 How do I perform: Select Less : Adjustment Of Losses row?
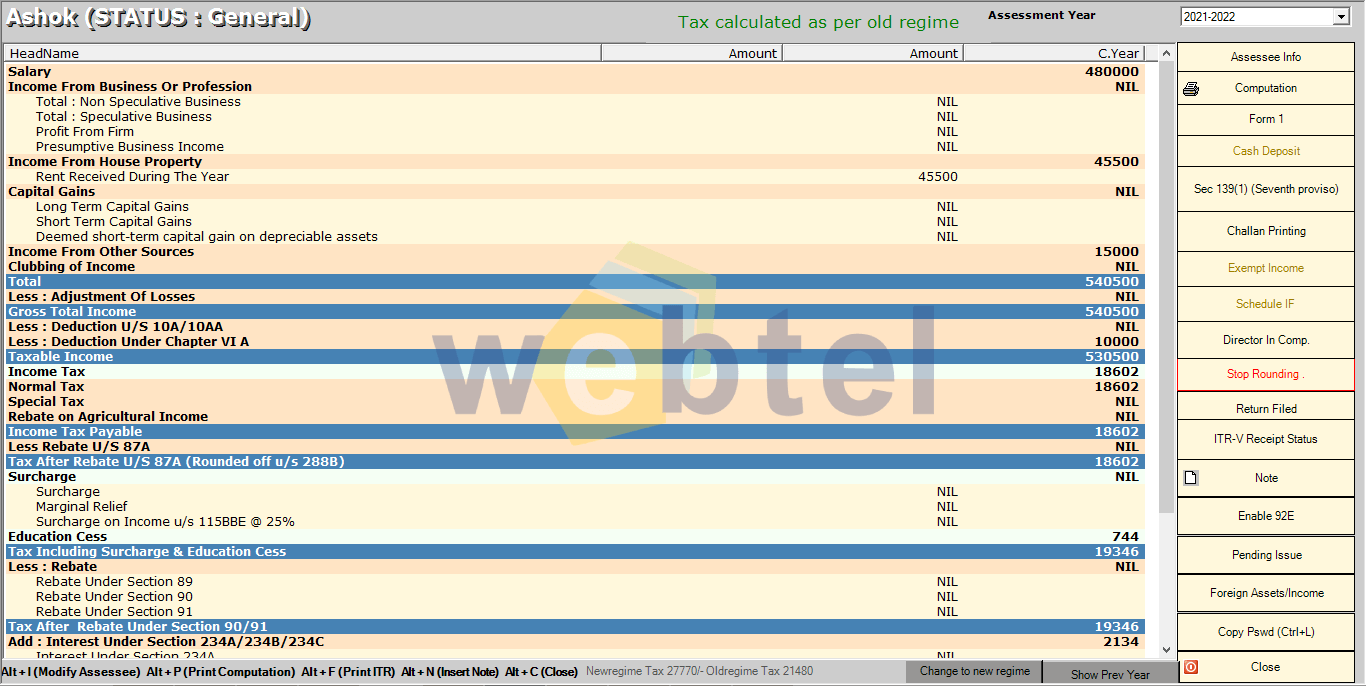(x=575, y=297)
